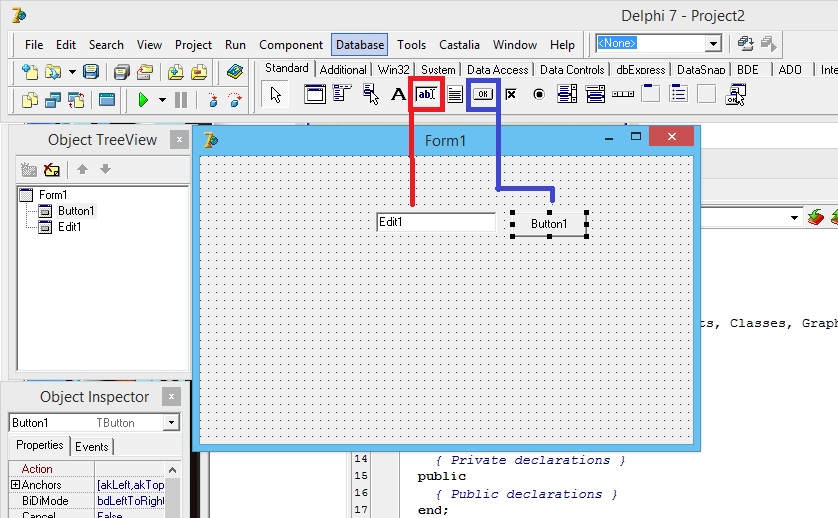Click the Save All toolbar icon
Viewport: 838px width, 518px height.
point(122,72)
